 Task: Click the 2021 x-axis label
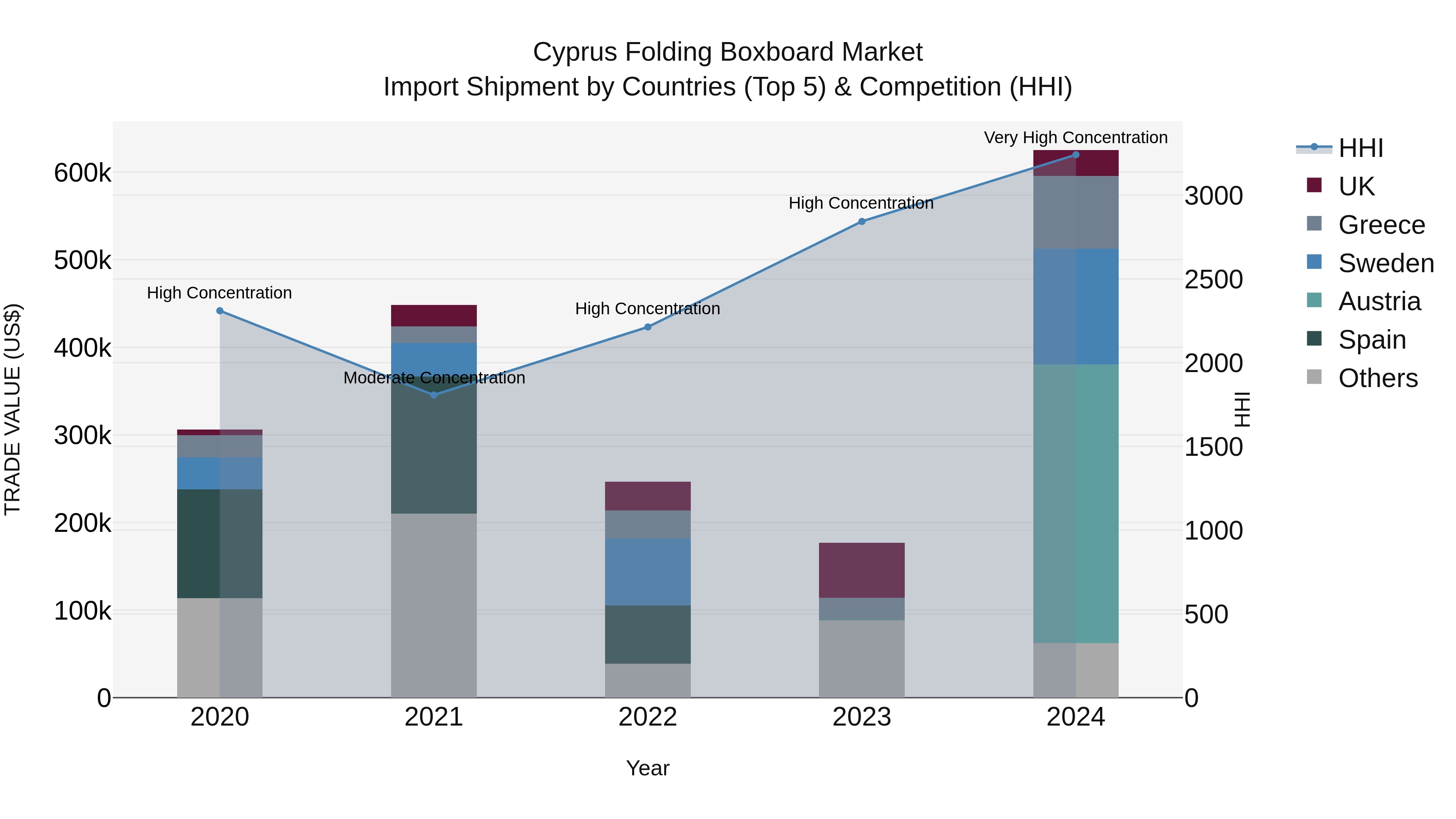point(434,717)
